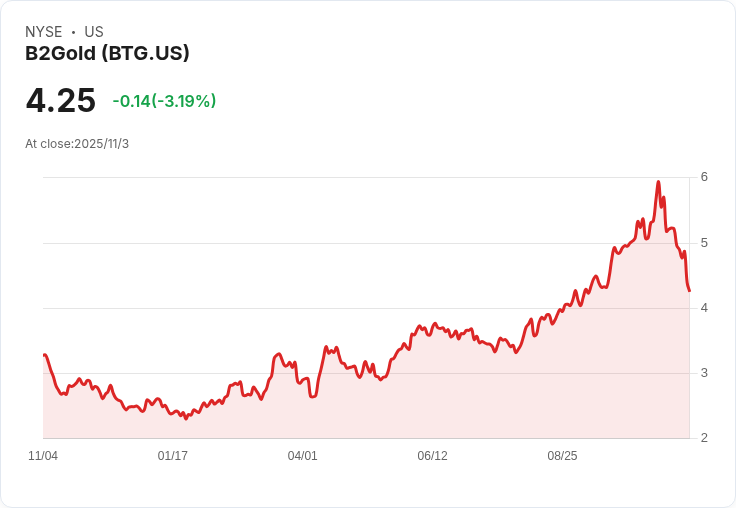This screenshot has height=508, width=736.
Task: Click the left starting point of the price line
Action: [x=44, y=355]
